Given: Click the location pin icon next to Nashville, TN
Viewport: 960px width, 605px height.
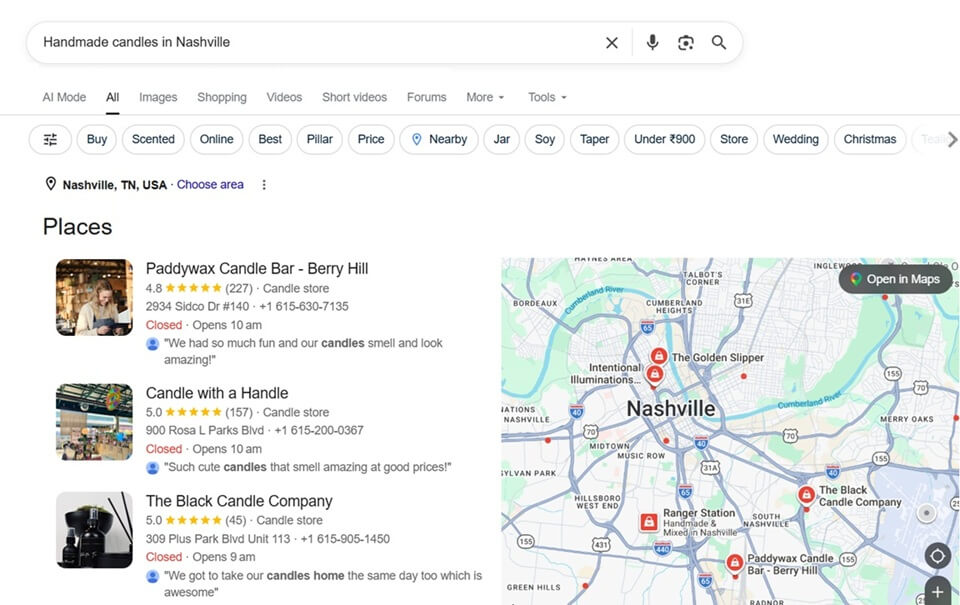Looking at the screenshot, I should click(x=51, y=184).
